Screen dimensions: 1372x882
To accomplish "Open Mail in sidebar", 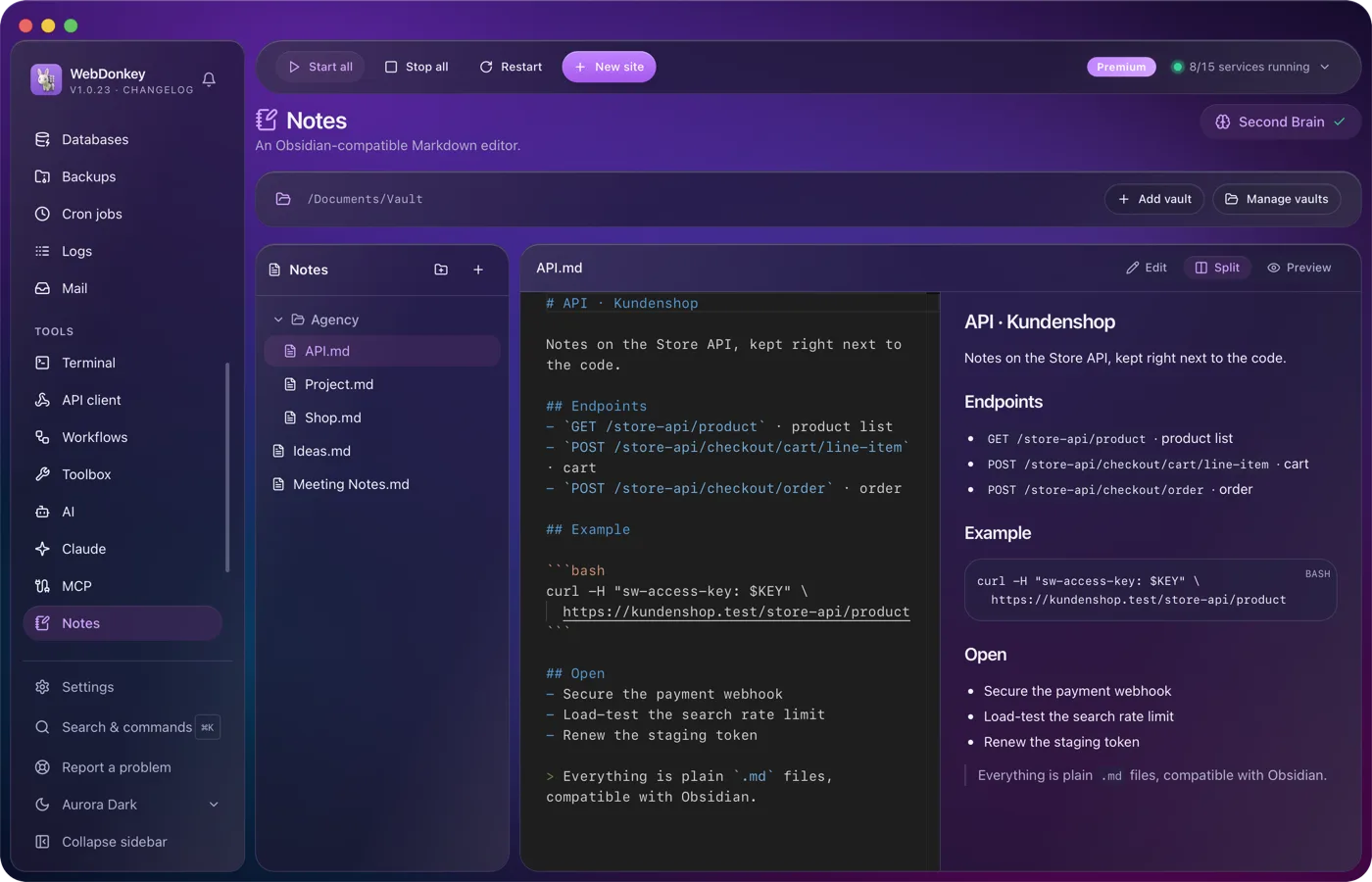I will tap(123, 288).
